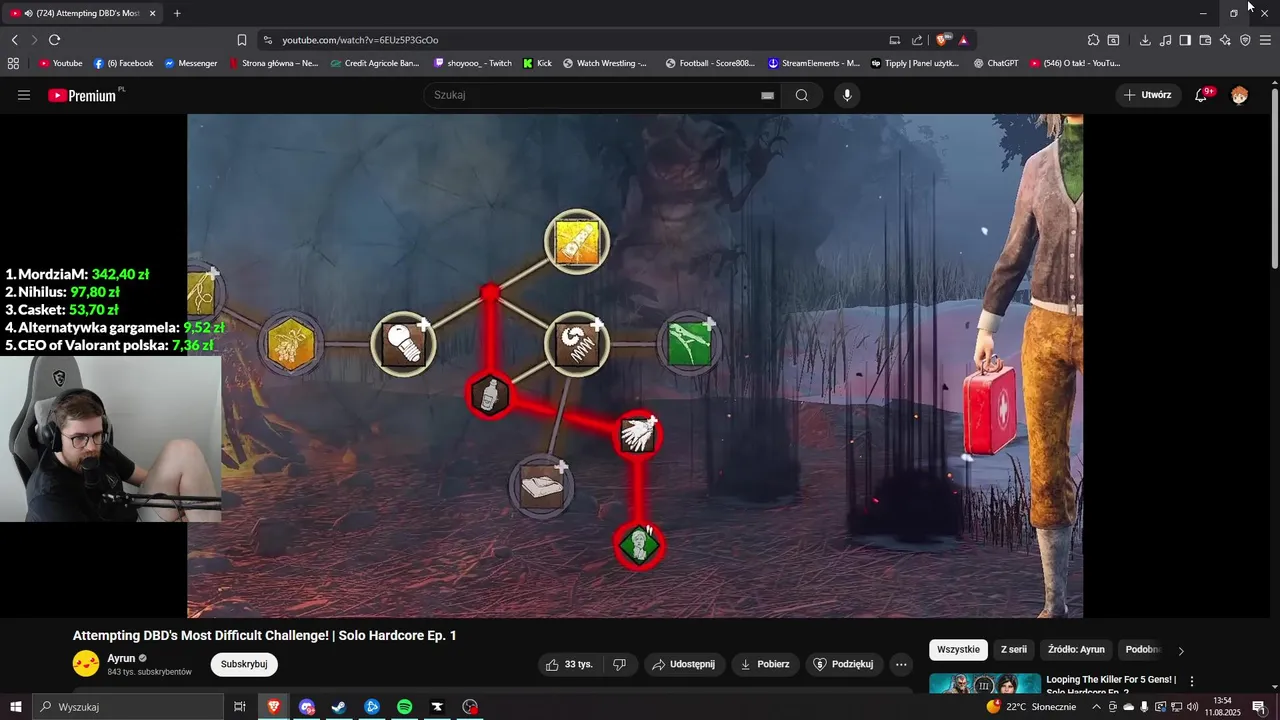Open more video actions ellipsis
Image resolution: width=1280 pixels, height=720 pixels.
point(901,664)
